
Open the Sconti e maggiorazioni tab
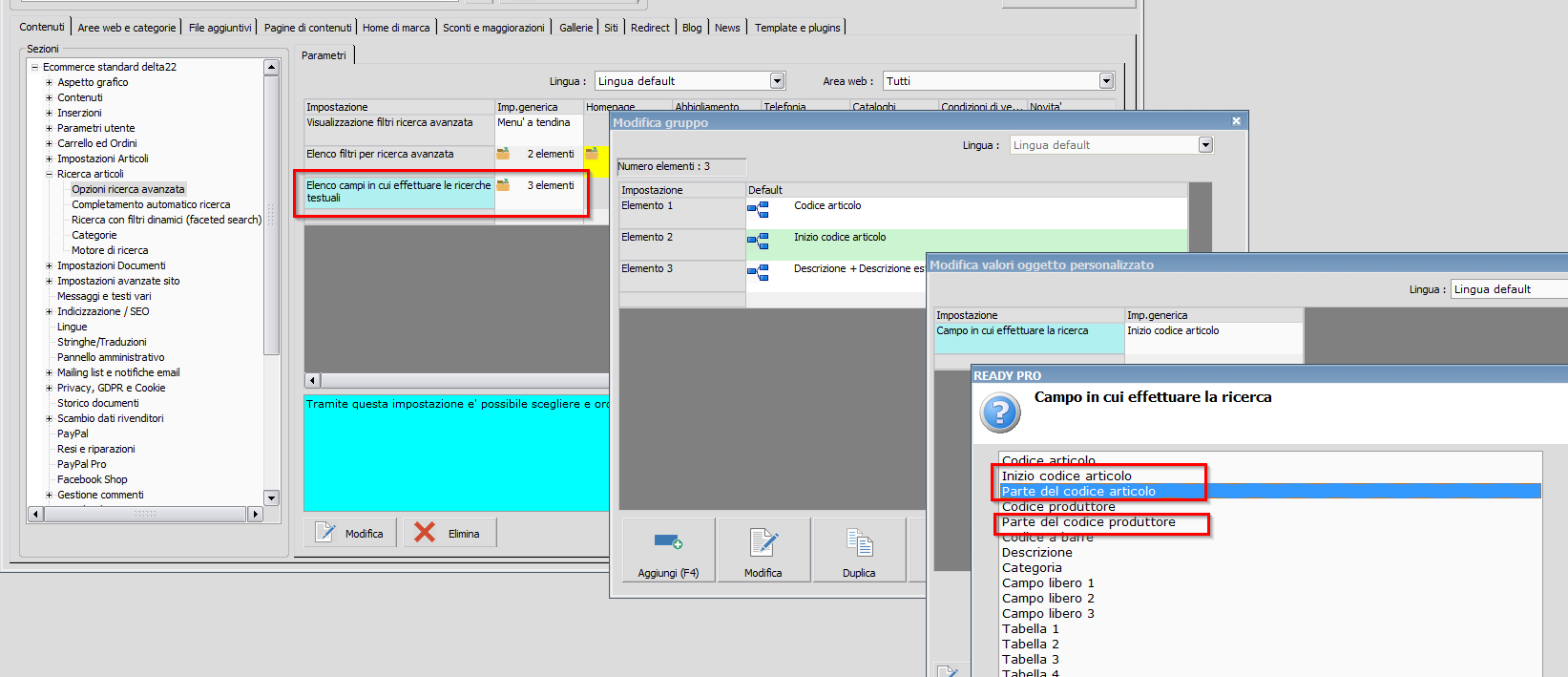pyautogui.click(x=493, y=28)
